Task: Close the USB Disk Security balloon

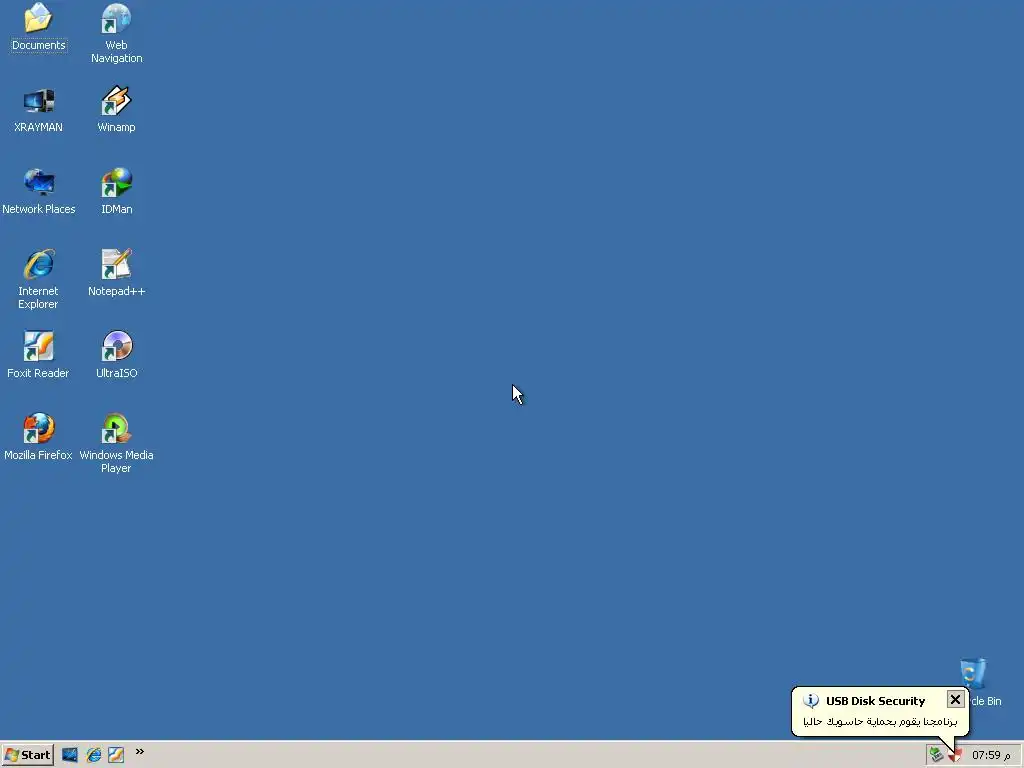Action: click(x=955, y=699)
